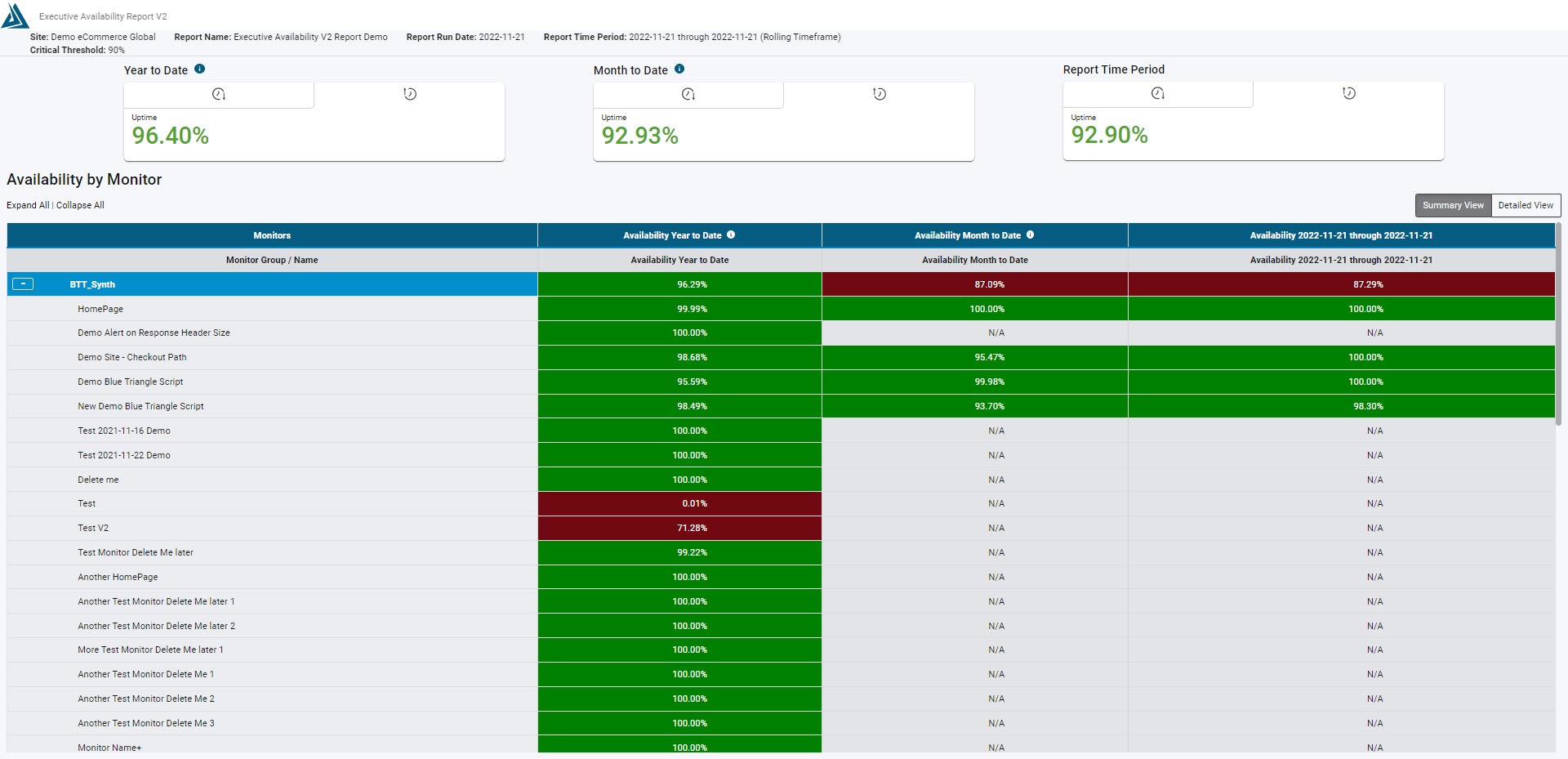Image resolution: width=1568 pixels, height=759 pixels.
Task: Switch to Detailed View
Action: pyautogui.click(x=1526, y=206)
